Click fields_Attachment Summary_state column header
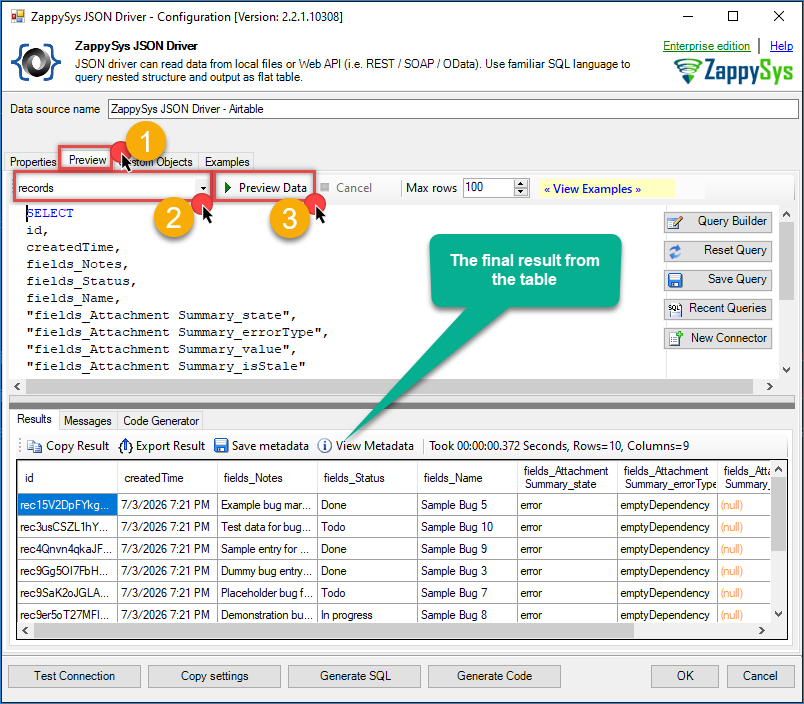 click(567, 478)
